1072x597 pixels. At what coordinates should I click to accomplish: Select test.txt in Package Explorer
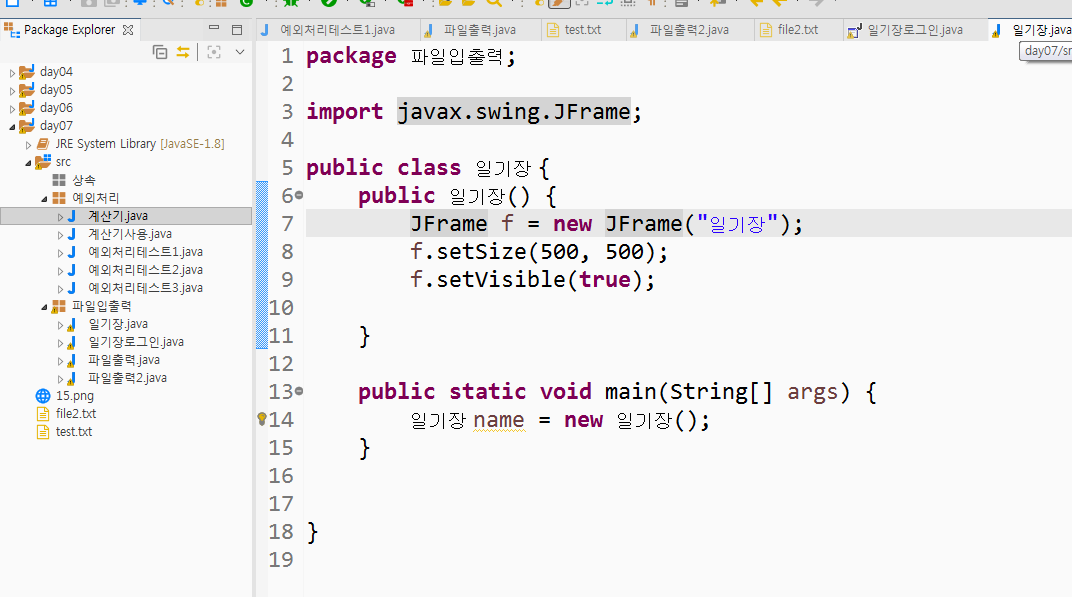[74, 432]
